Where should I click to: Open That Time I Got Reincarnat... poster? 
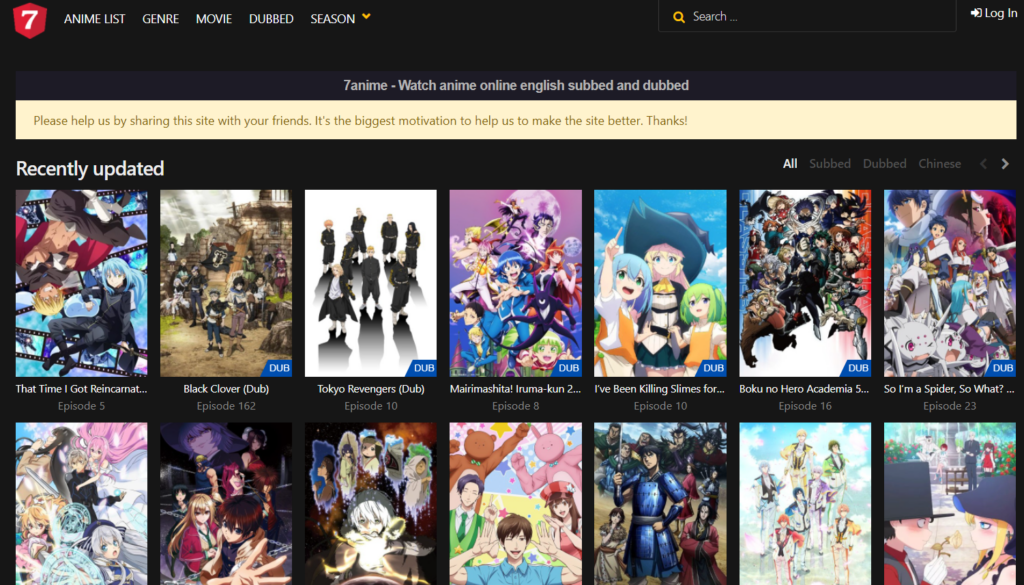coord(82,283)
